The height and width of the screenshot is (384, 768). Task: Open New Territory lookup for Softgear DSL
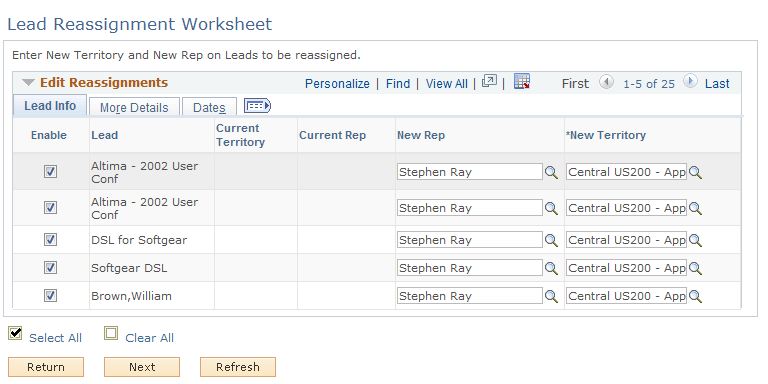tap(696, 268)
